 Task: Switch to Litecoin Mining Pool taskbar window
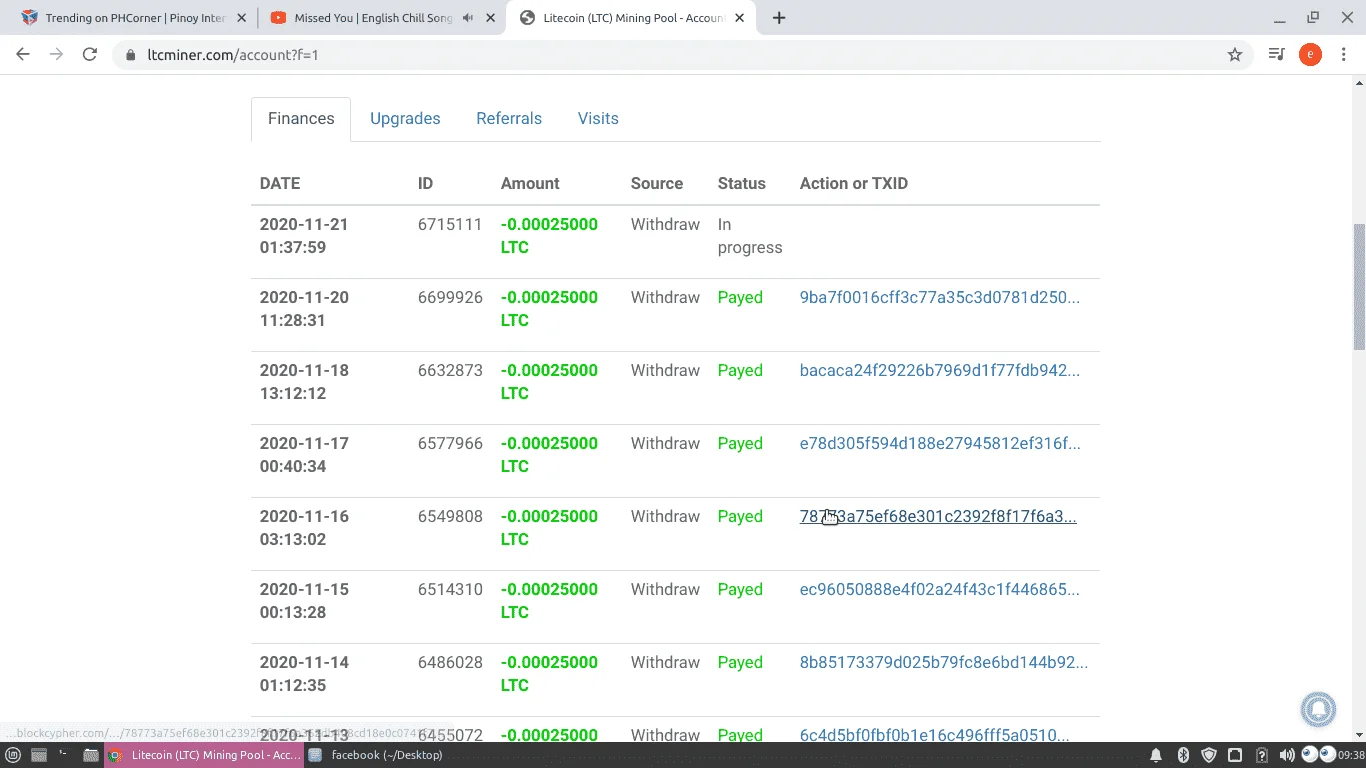click(204, 755)
